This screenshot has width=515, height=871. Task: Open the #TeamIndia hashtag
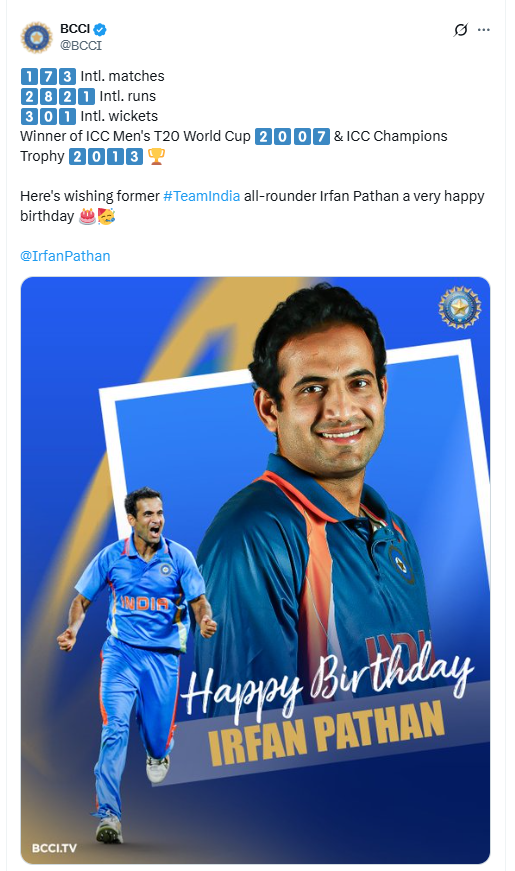click(202, 196)
